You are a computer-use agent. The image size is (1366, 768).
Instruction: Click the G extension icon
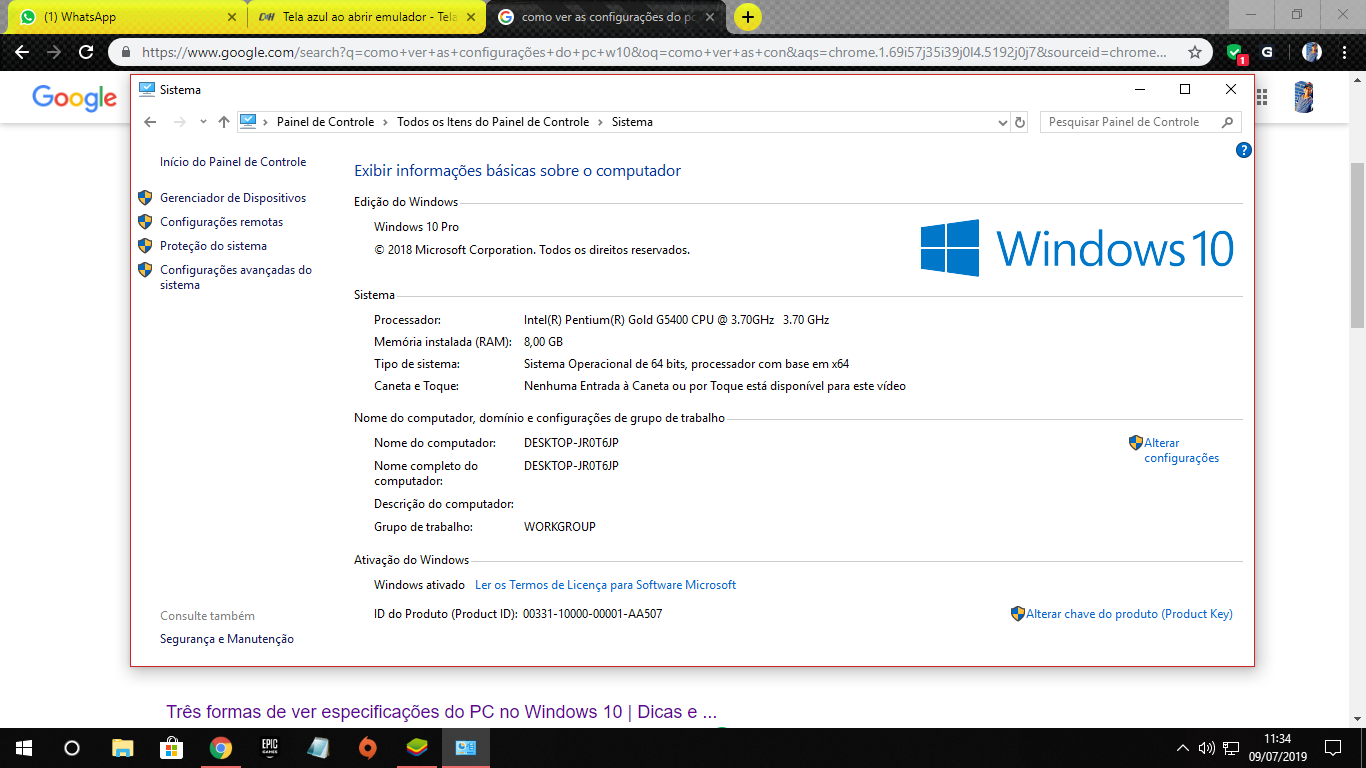[1267, 52]
